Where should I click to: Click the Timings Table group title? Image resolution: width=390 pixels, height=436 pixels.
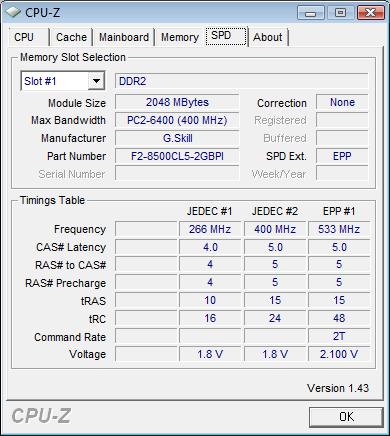pyautogui.click(x=52, y=200)
